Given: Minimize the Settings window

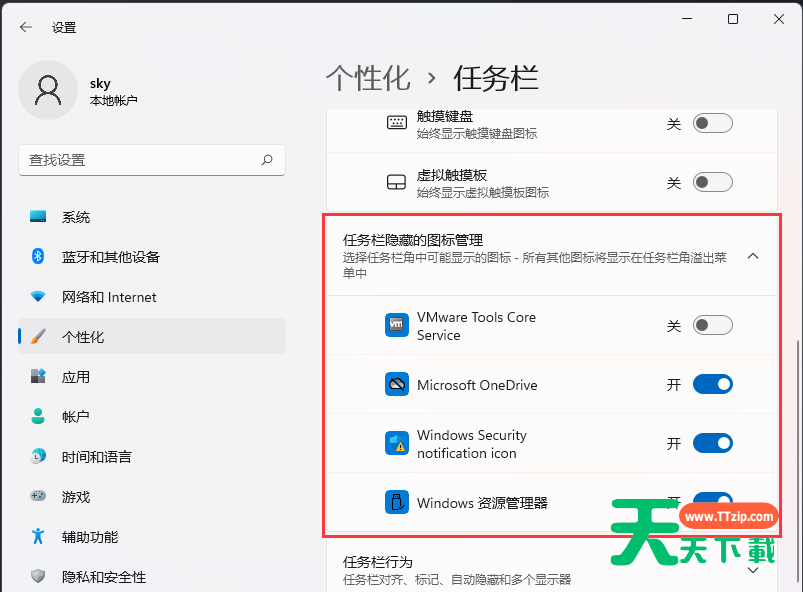Looking at the screenshot, I should tap(687, 19).
